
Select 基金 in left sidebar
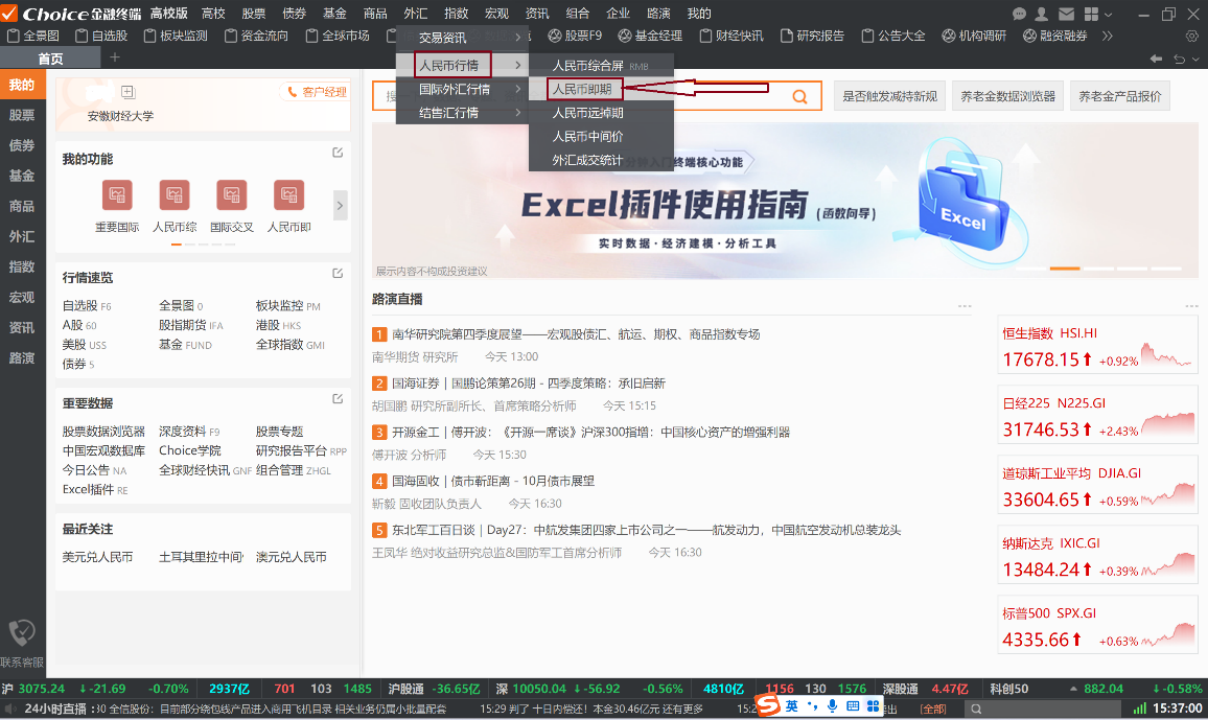(22, 176)
